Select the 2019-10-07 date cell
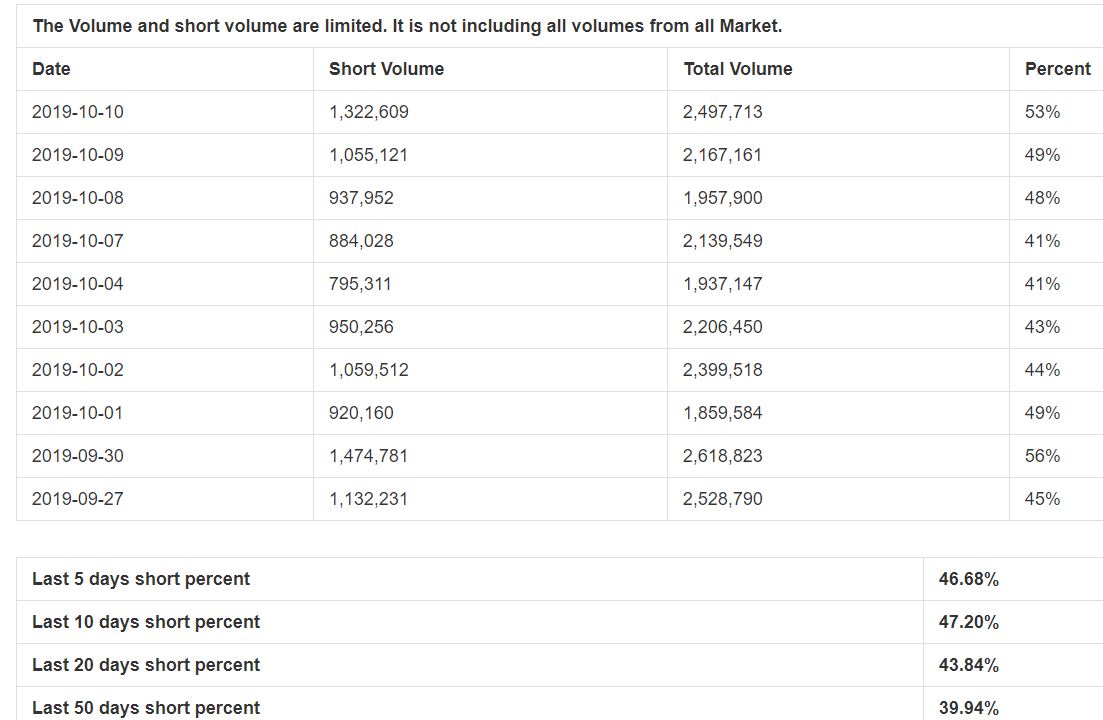Screen dimensions: 1103x720 coord(78,241)
